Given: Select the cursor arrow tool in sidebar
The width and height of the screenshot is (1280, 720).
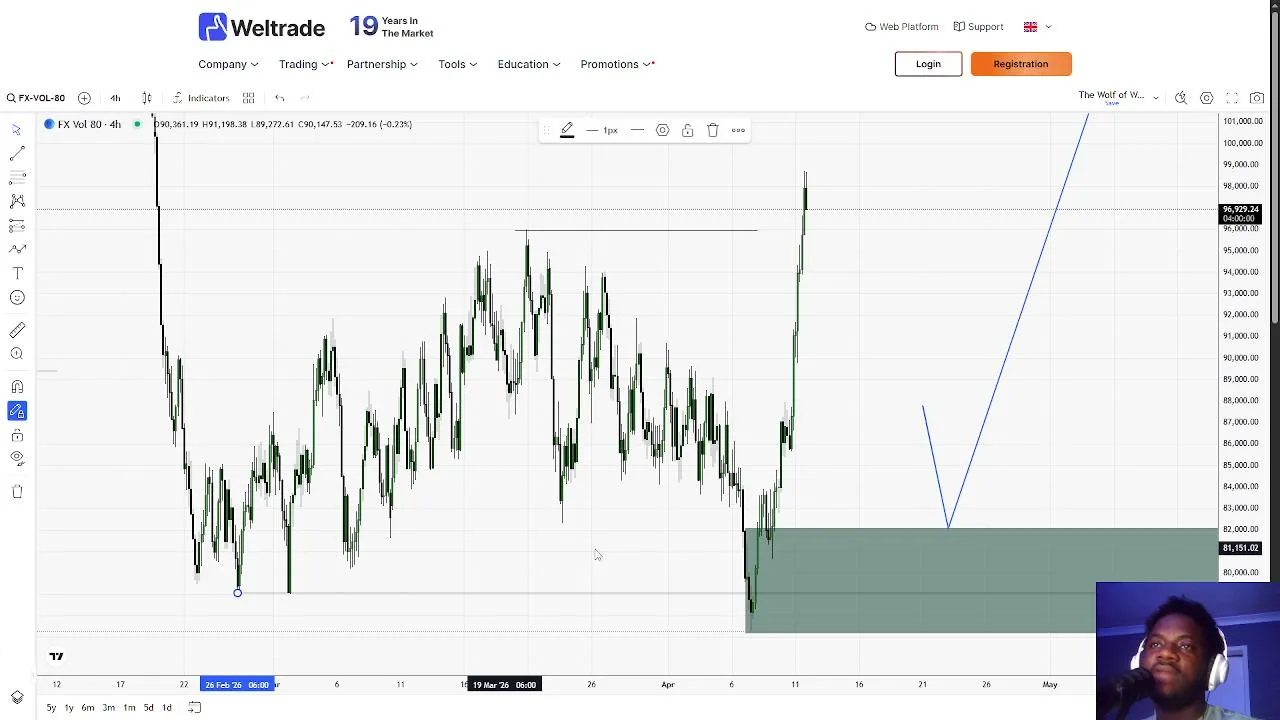Looking at the screenshot, I should [x=17, y=130].
